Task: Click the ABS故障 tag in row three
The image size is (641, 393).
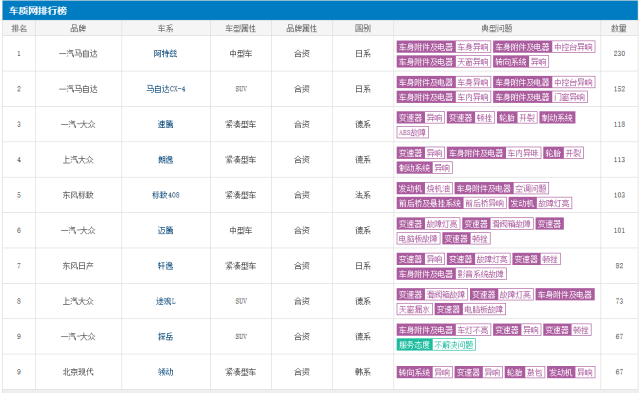Action: [x=412, y=132]
